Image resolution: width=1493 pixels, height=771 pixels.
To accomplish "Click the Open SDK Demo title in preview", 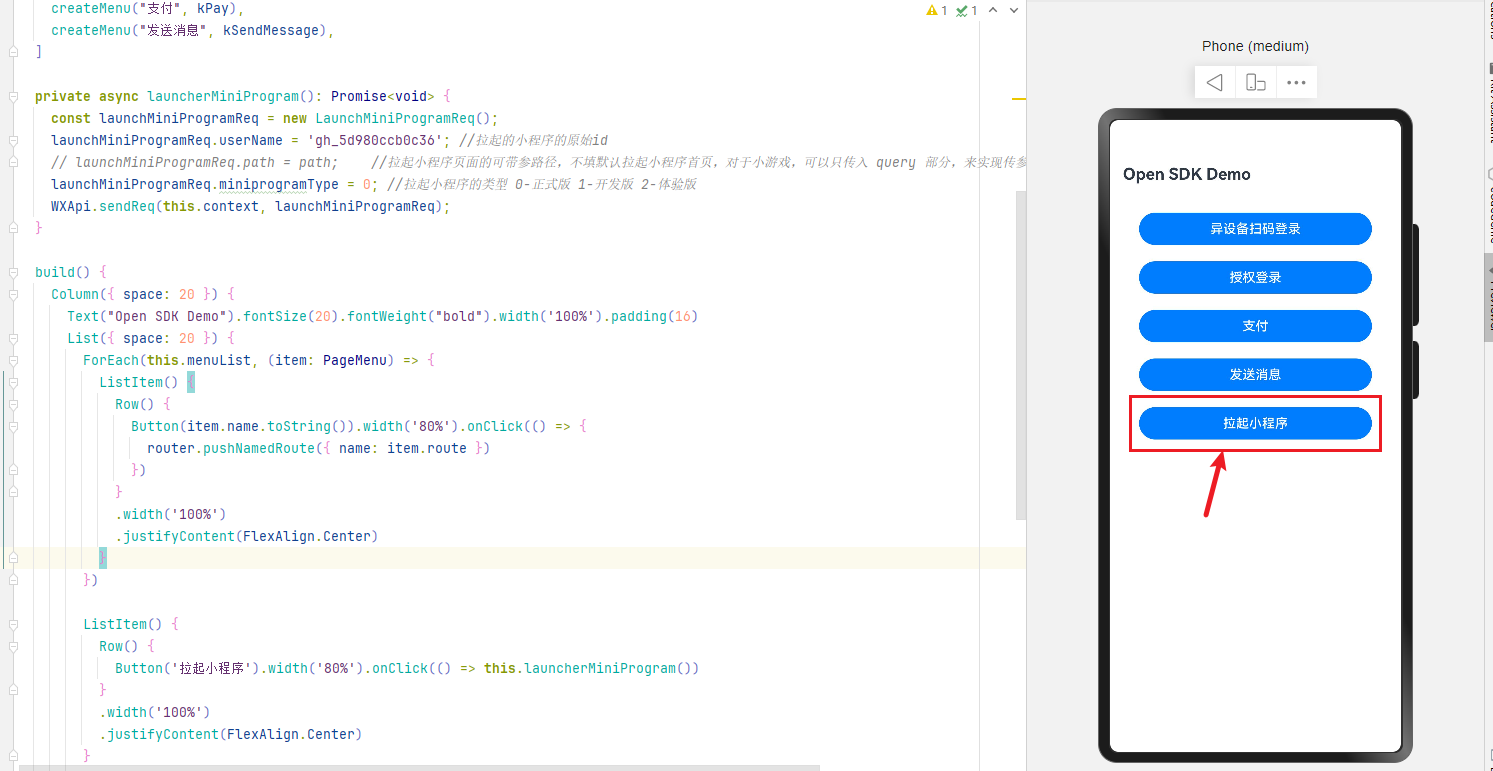I will [x=1186, y=174].
